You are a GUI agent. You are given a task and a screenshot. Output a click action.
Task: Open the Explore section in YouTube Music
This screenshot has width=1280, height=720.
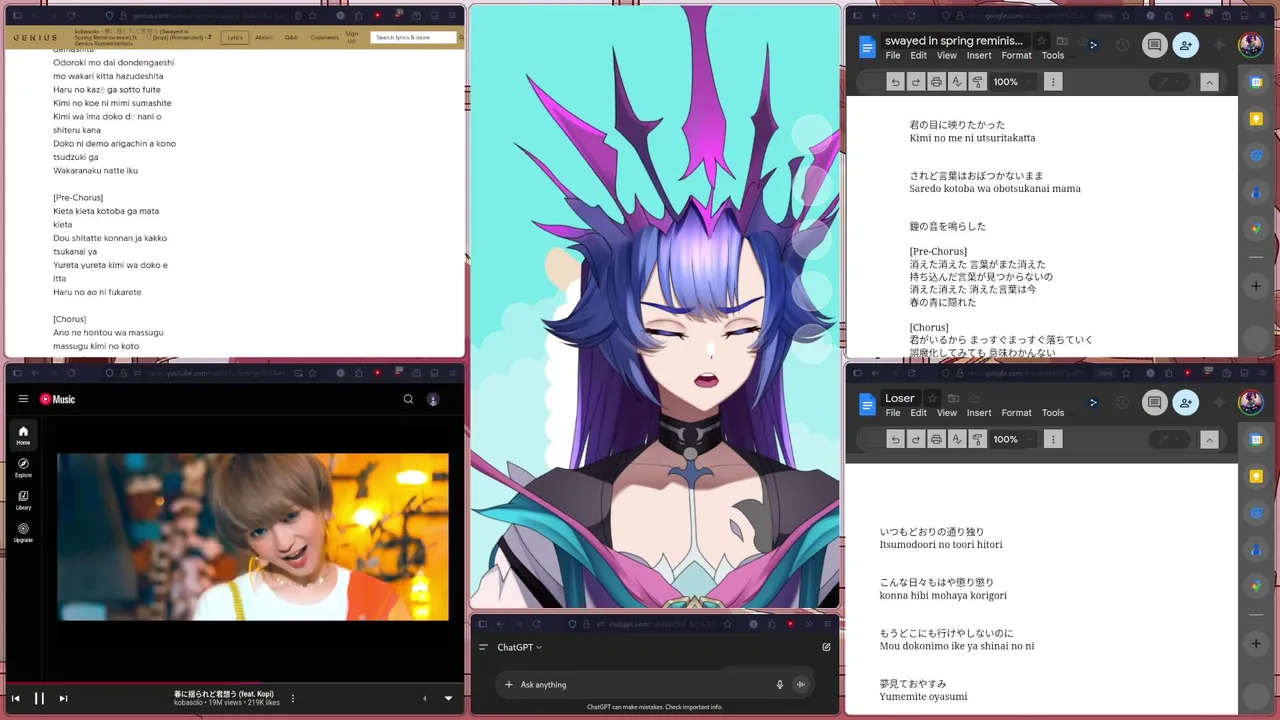23,467
